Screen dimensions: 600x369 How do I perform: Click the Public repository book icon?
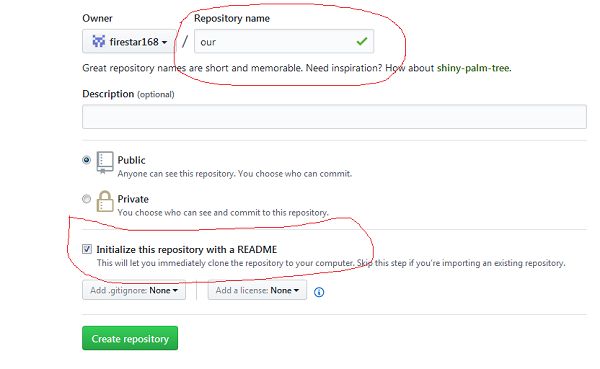pyautogui.click(x=105, y=162)
